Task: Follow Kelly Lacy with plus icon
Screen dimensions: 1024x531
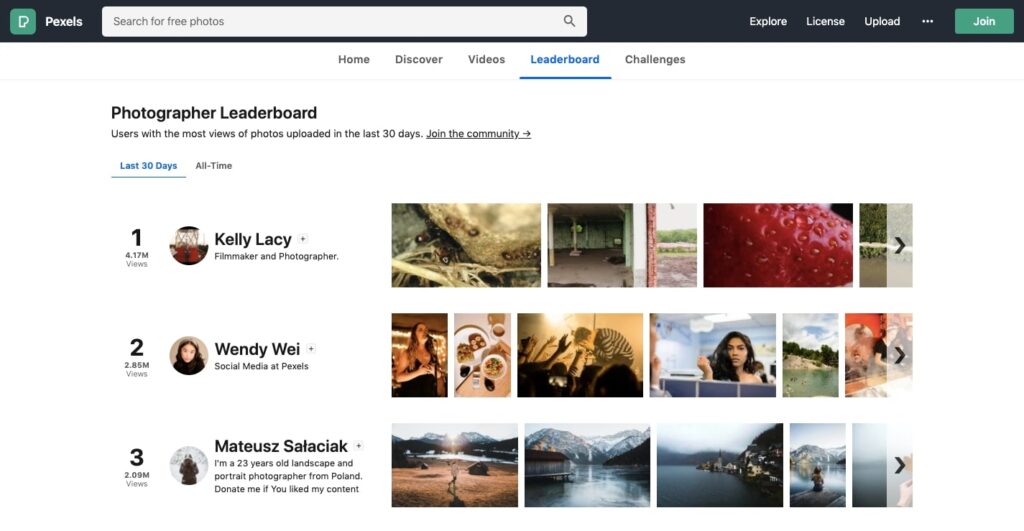Action: (303, 239)
